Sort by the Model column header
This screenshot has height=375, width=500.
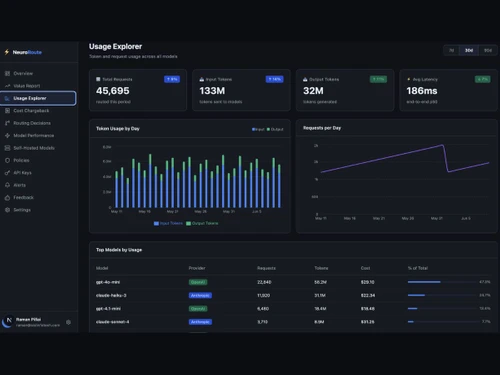102,268
